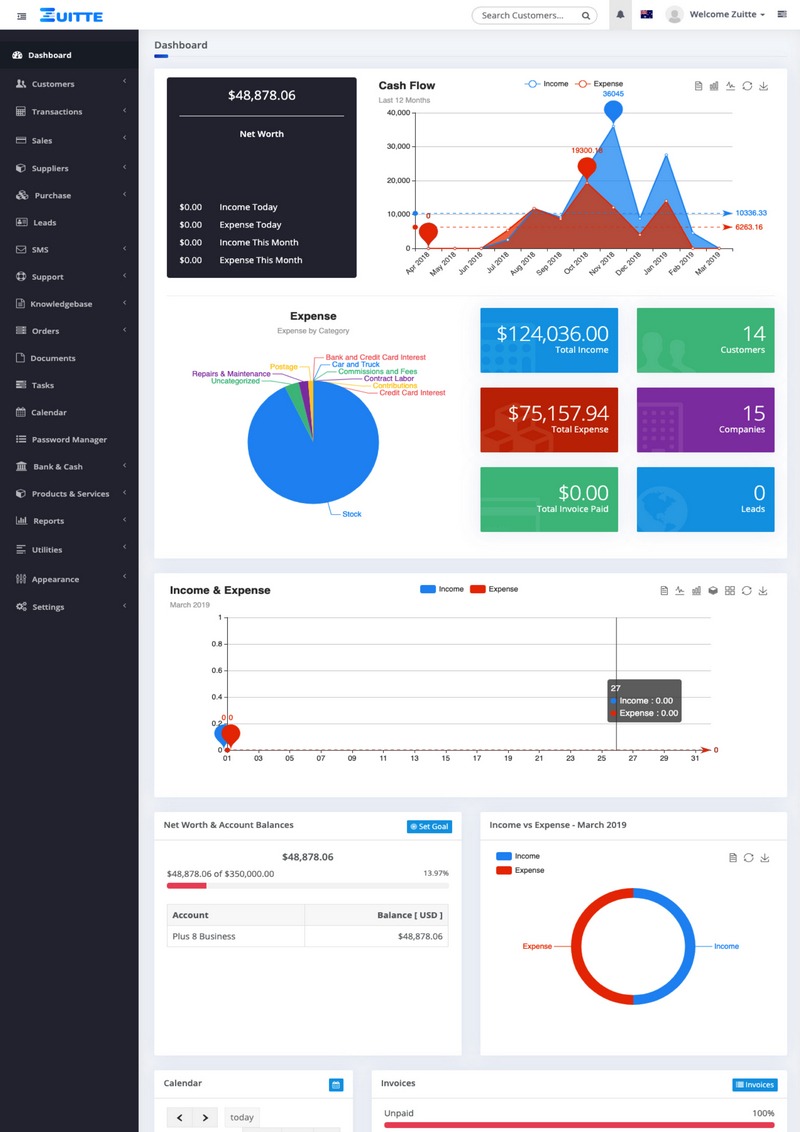Expand the Customers sidebar menu
Image resolution: width=800 pixels, height=1132 pixels.
click(70, 84)
